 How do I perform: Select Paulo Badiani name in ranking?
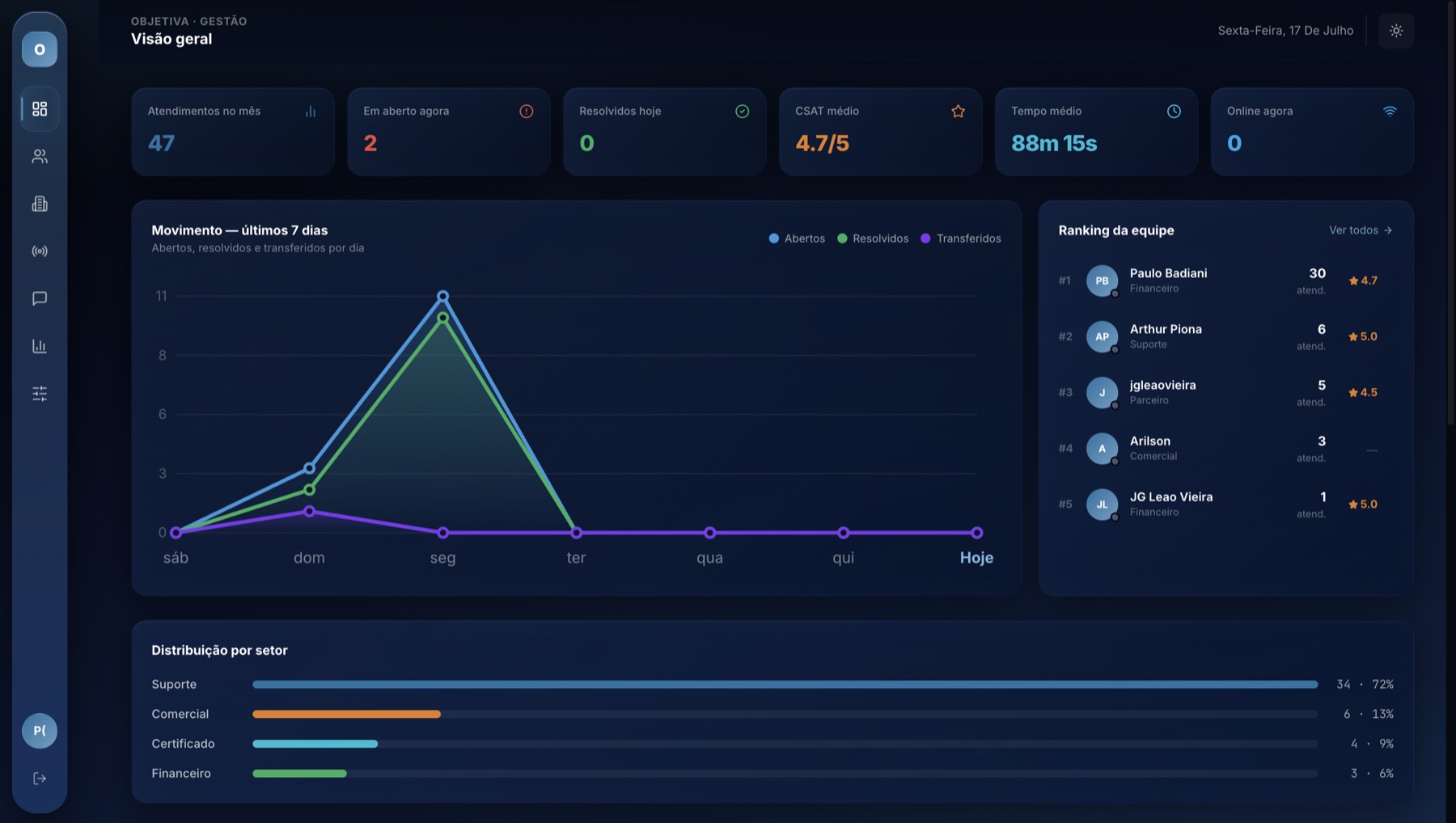(1168, 273)
